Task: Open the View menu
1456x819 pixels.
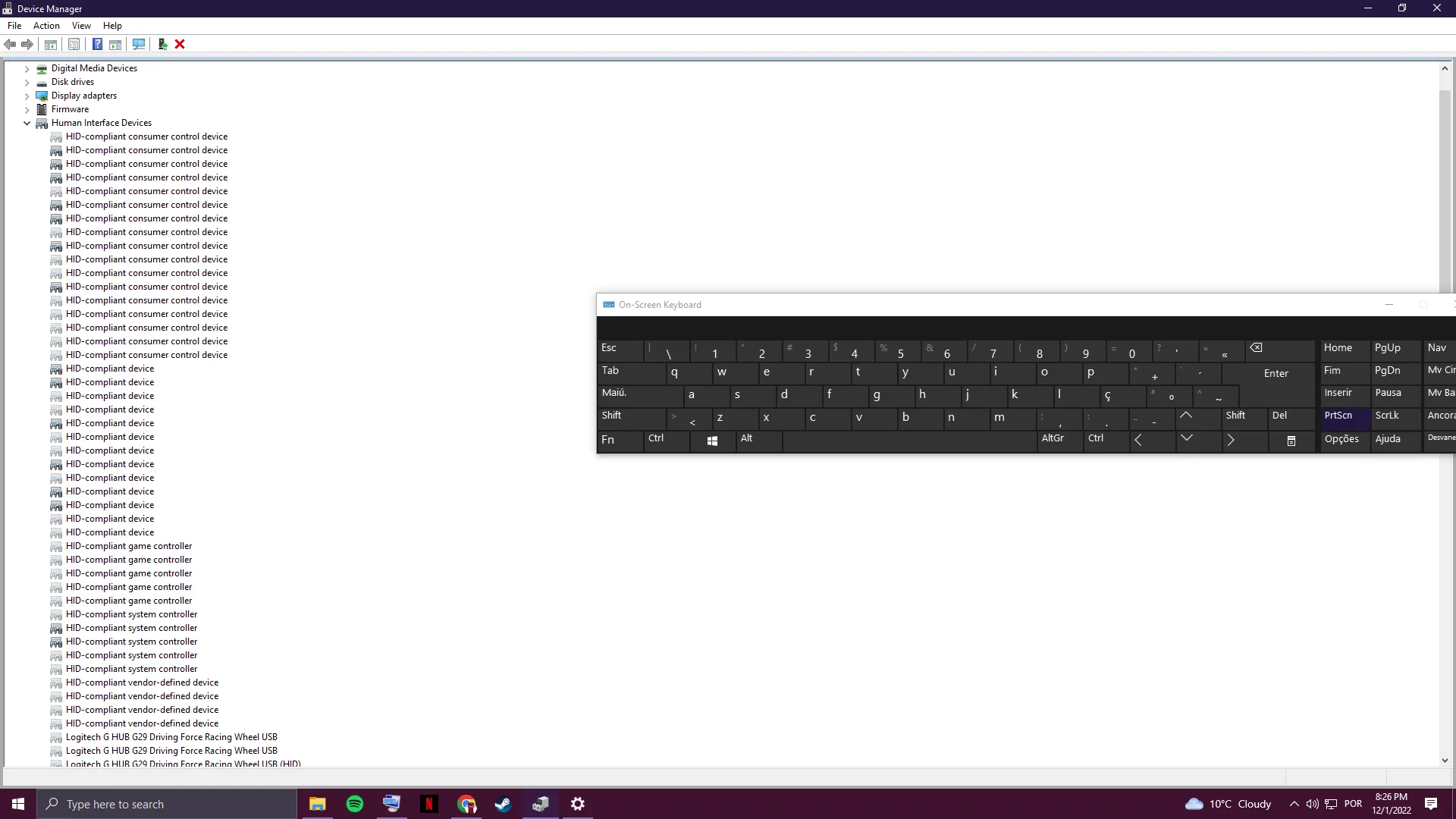Action: point(81,25)
